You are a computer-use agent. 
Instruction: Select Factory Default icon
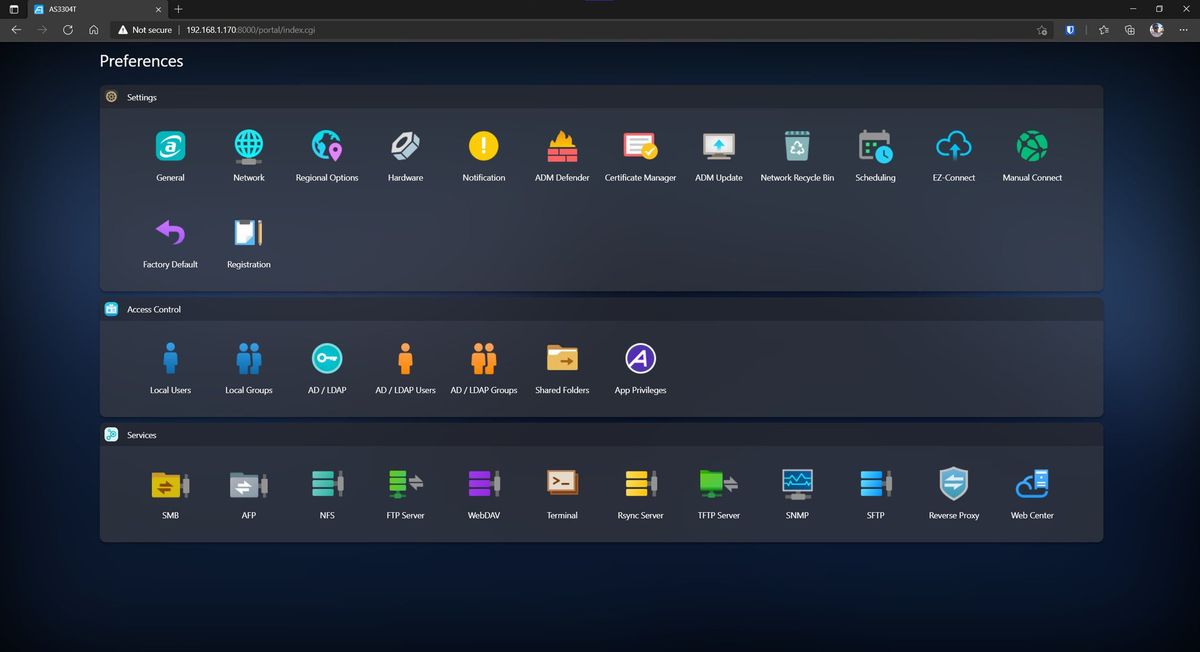click(x=170, y=233)
